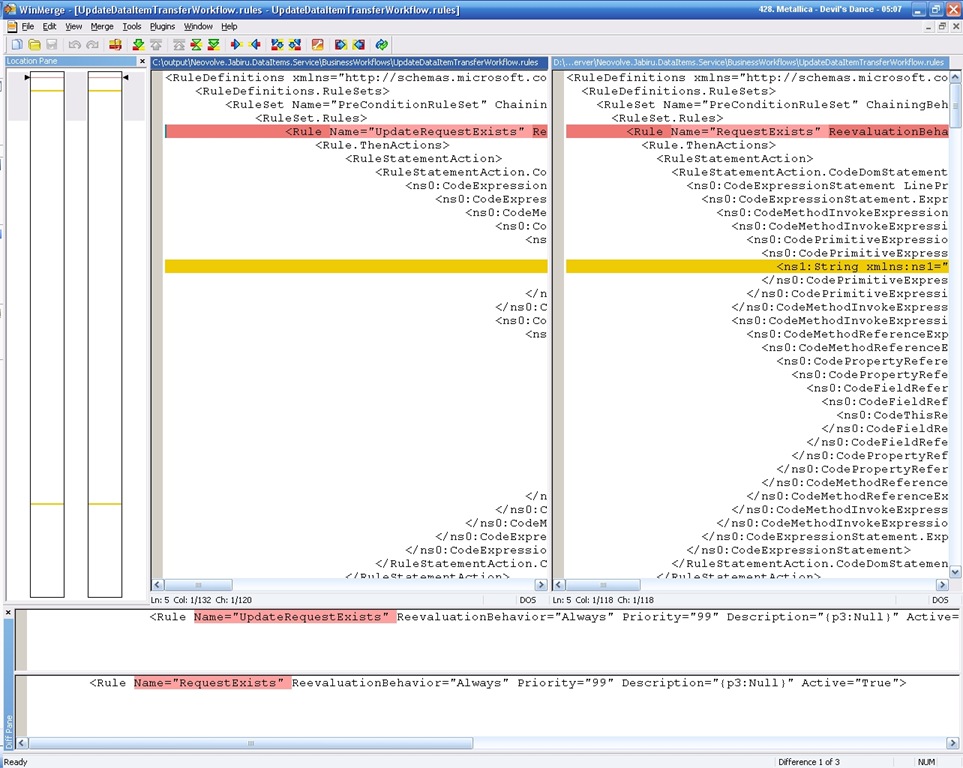Image resolution: width=963 pixels, height=768 pixels.
Task: Click the Save diskette toolbar icon
Action: tap(52, 44)
